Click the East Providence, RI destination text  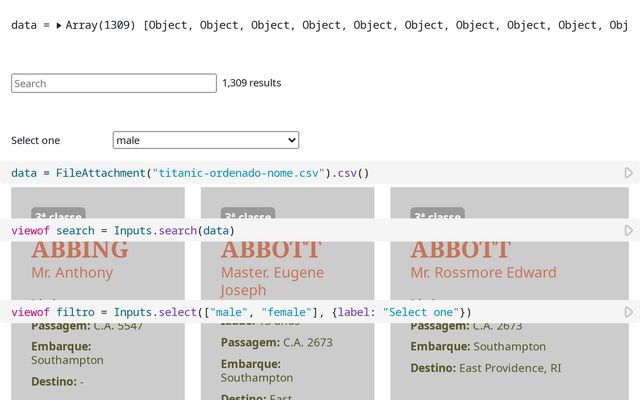pos(510,368)
